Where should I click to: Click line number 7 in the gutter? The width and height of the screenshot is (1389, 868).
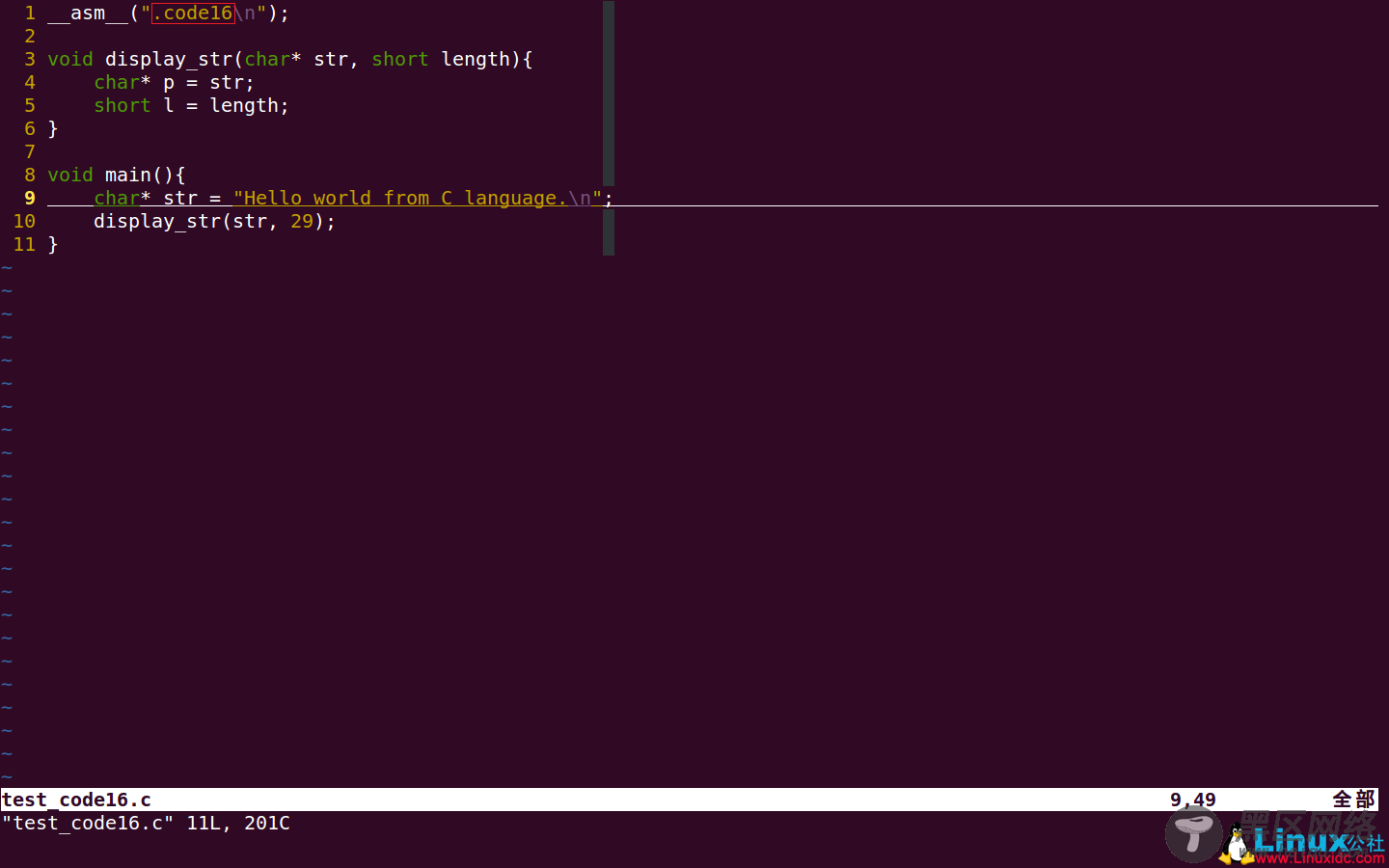click(x=30, y=152)
